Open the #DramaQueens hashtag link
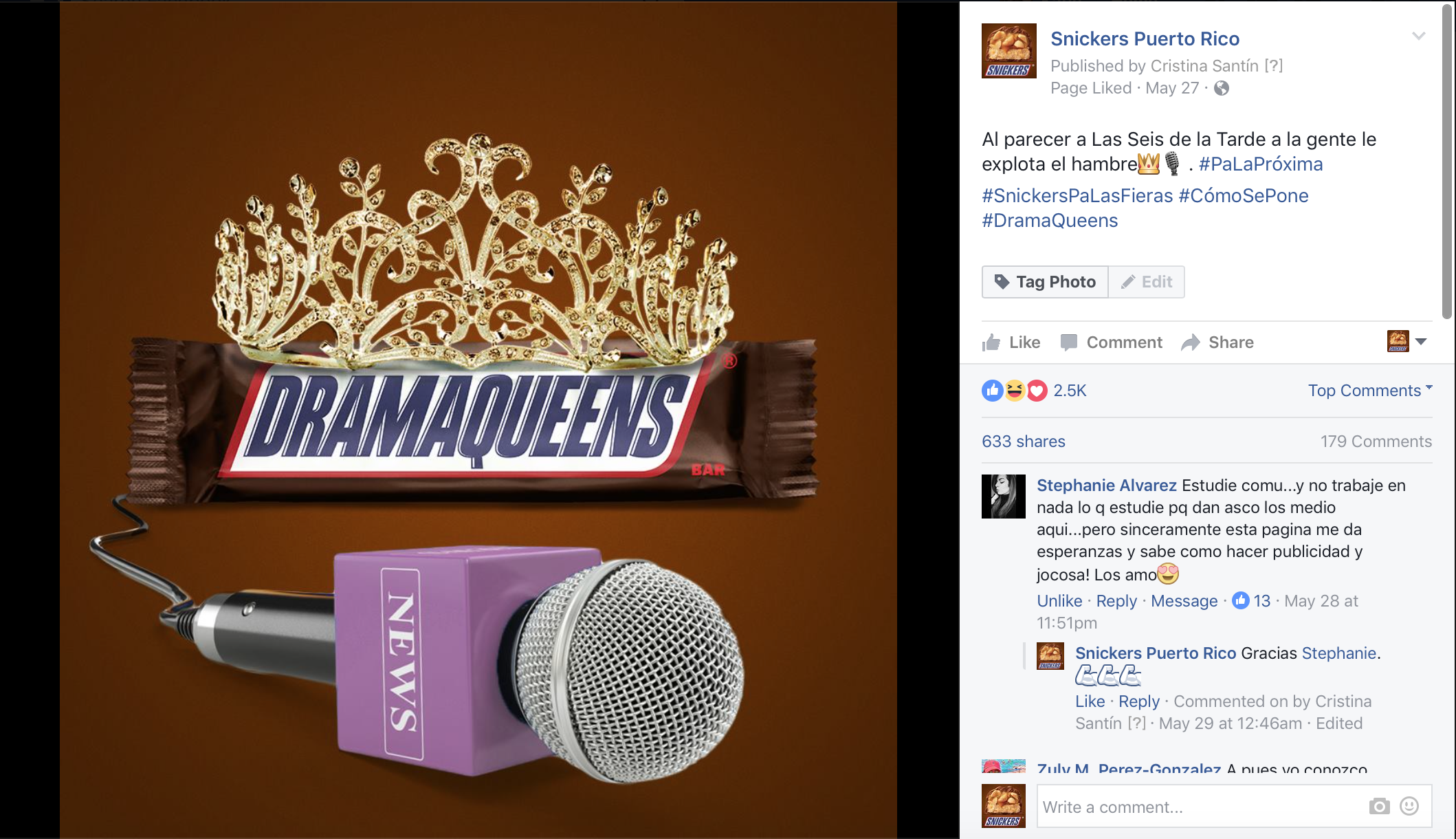The image size is (1456, 839). click(x=1050, y=221)
